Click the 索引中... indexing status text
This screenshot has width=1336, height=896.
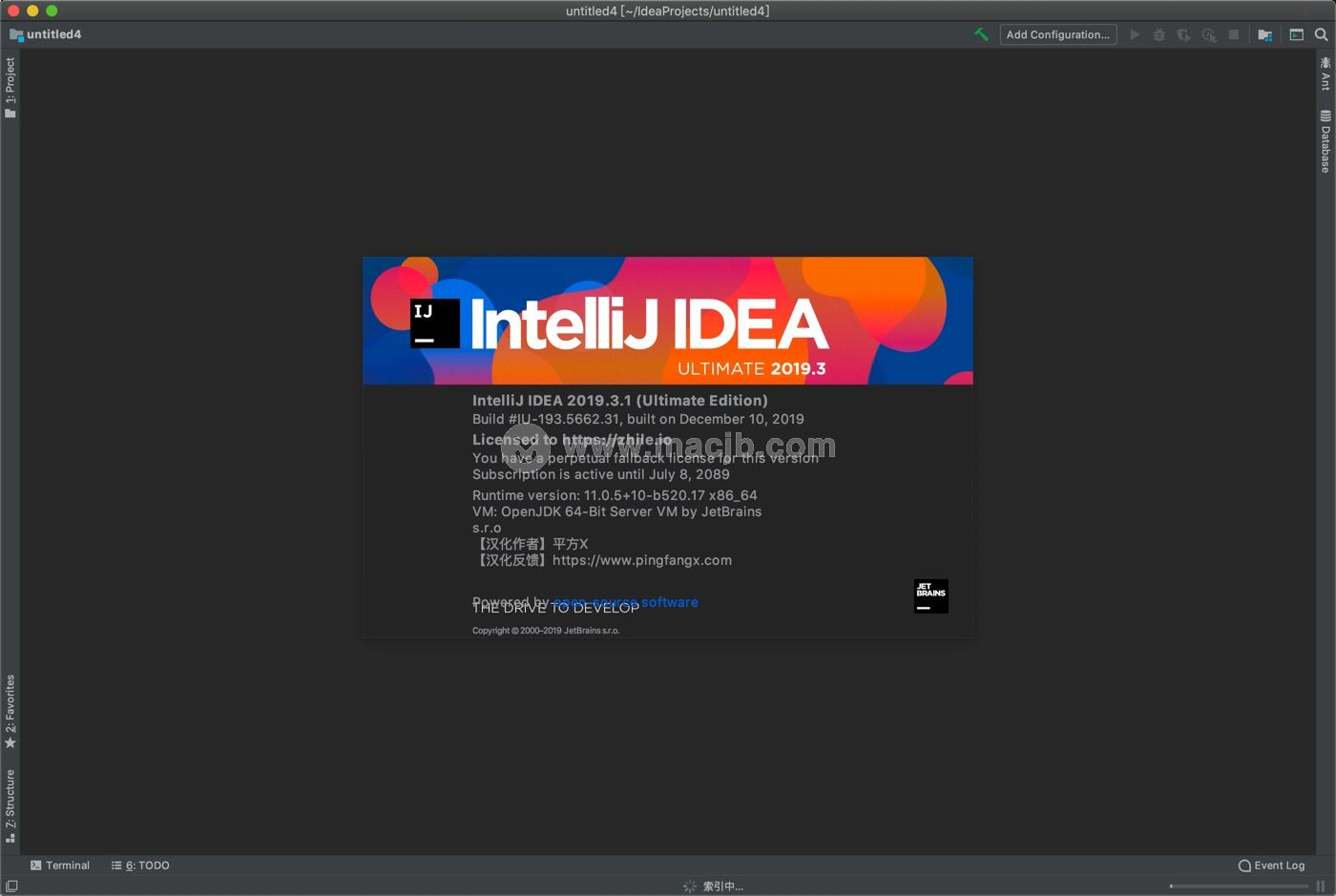[723, 886]
